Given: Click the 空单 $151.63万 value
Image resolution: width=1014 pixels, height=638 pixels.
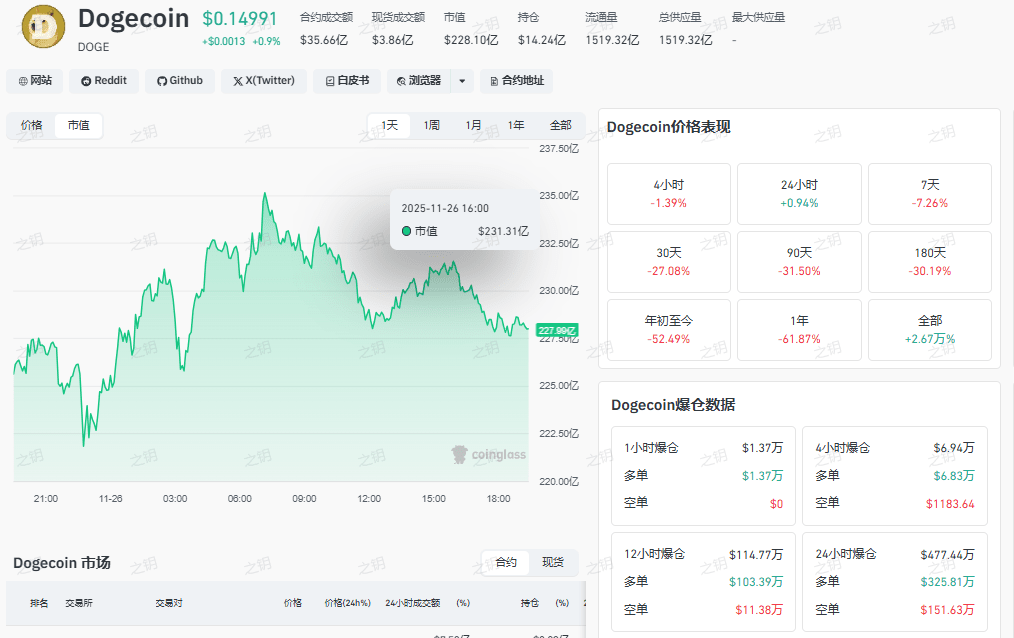Looking at the screenshot, I should pyautogui.click(x=947, y=610).
